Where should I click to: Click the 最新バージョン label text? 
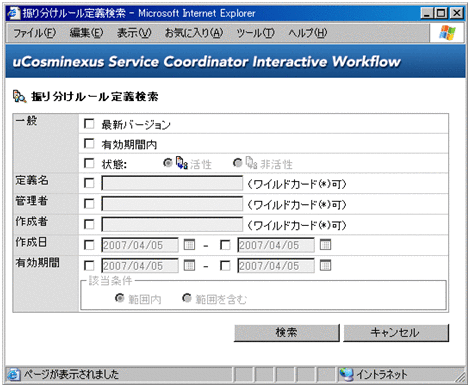tap(136, 125)
